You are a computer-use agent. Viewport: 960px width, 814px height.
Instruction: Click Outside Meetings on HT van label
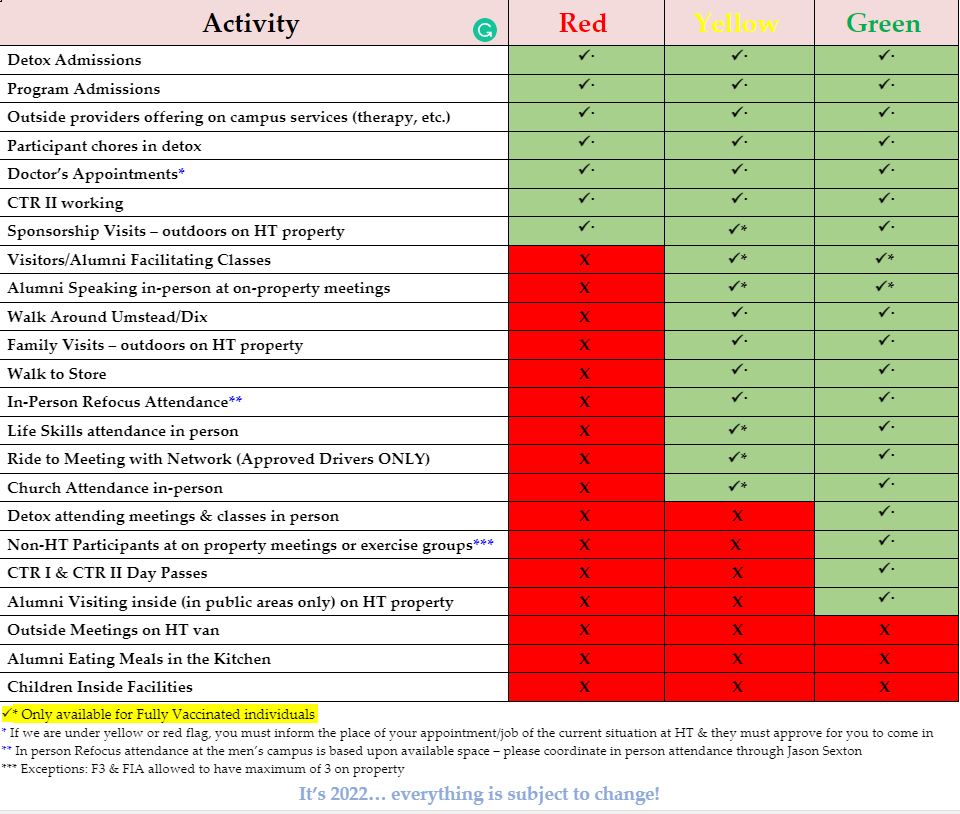[113, 630]
